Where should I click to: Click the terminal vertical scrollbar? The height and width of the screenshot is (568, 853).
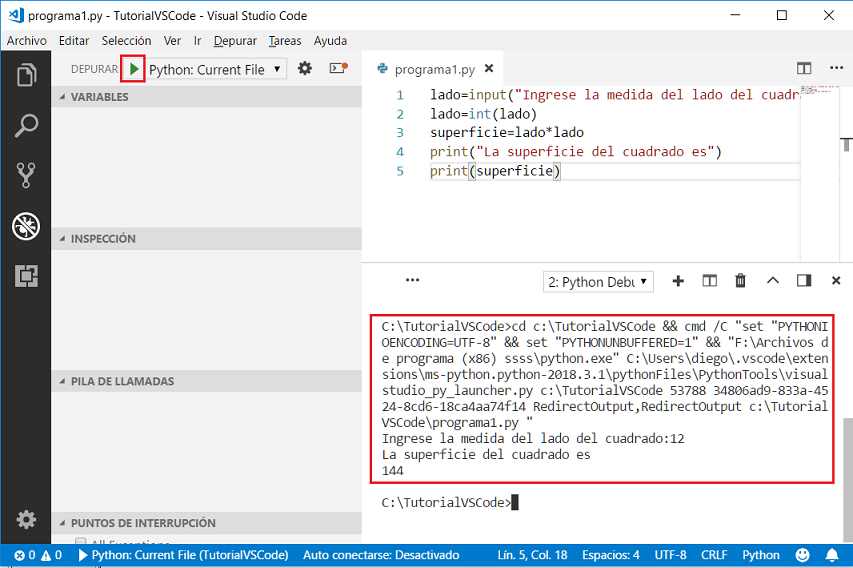[848, 479]
